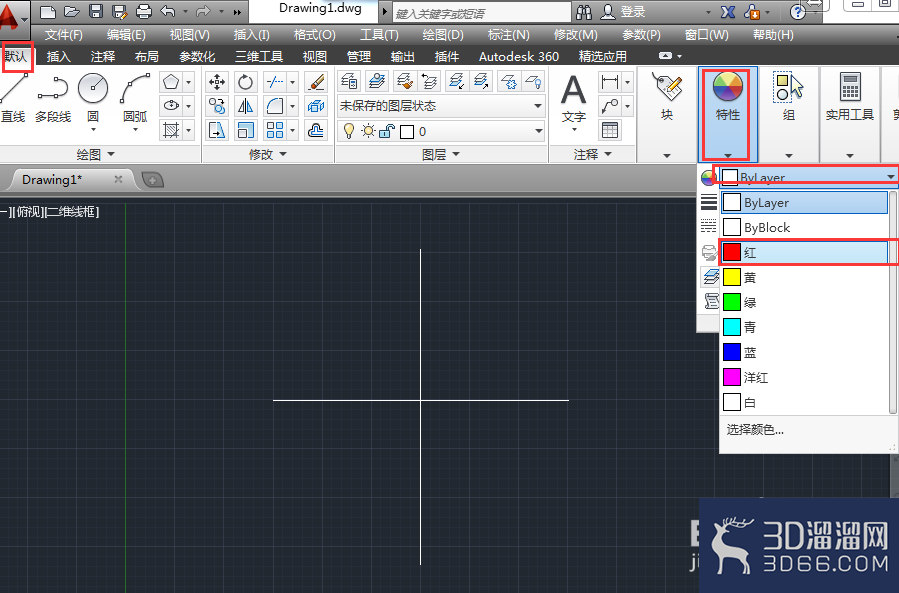Screen dimensions: 899x593
Task: Open the 修改(M) menu
Action: pyautogui.click(x=575, y=35)
